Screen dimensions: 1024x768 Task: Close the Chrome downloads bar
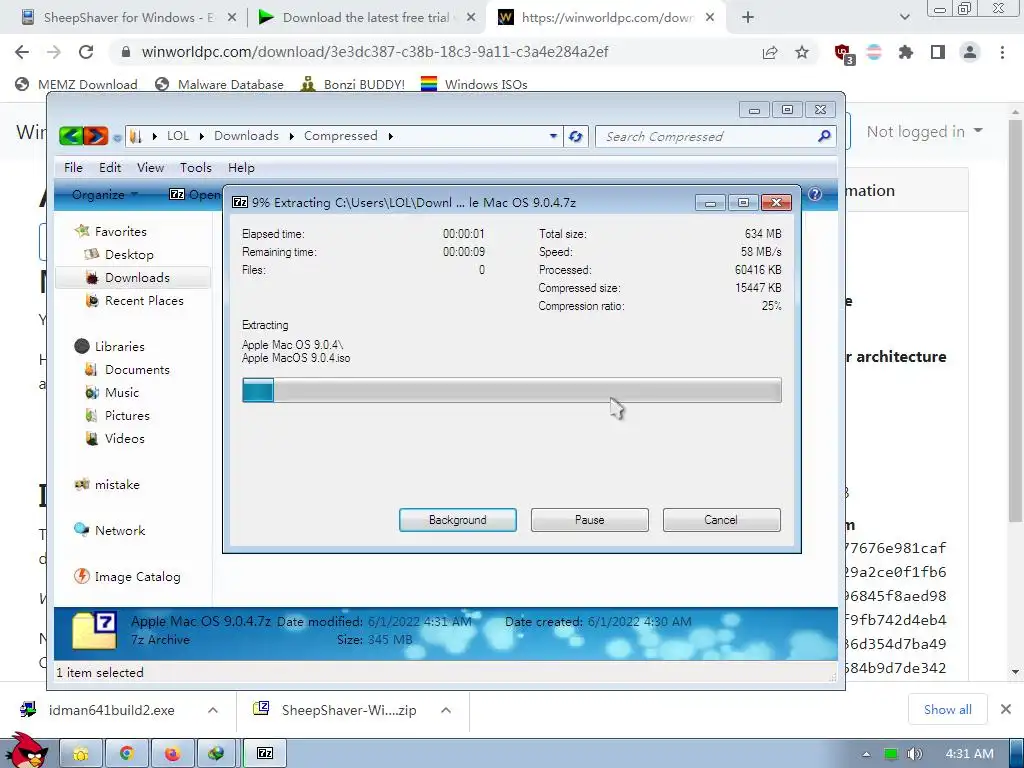coord(1006,709)
